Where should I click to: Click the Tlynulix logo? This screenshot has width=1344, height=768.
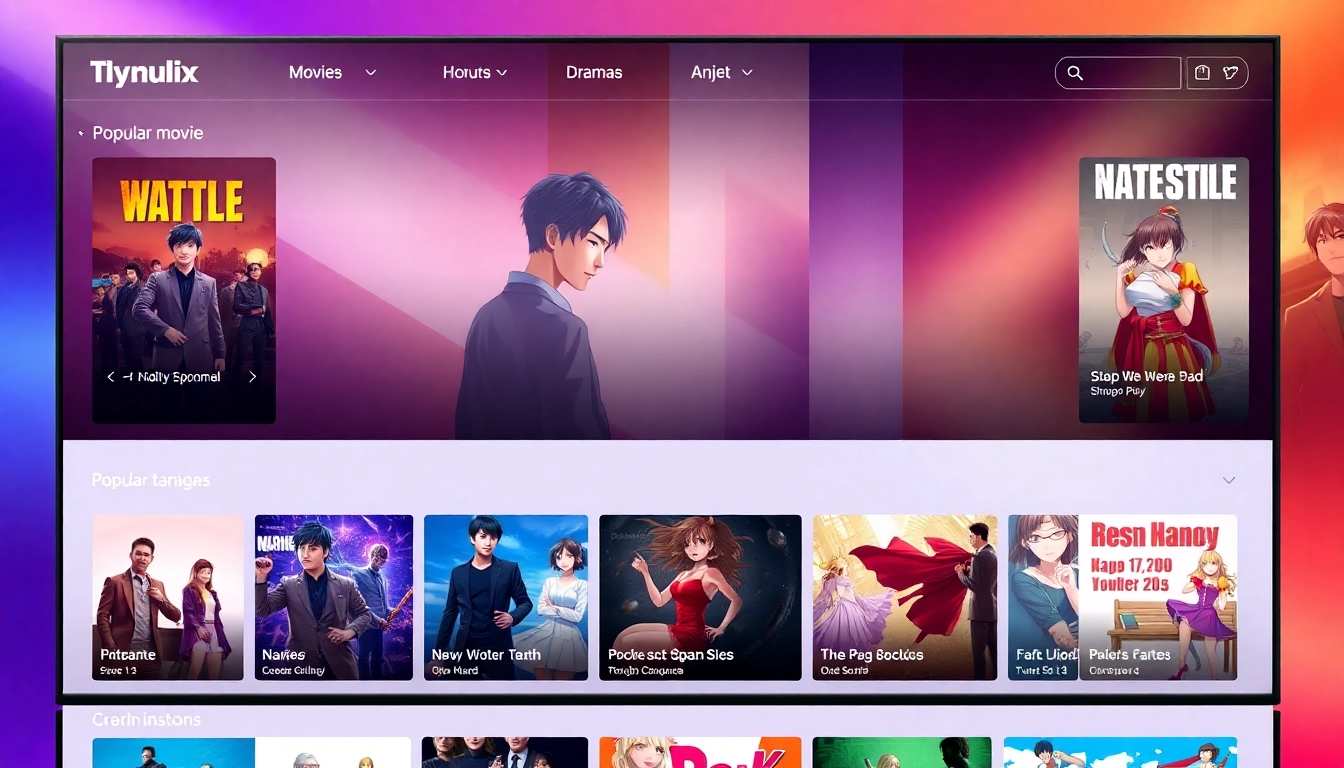point(144,73)
